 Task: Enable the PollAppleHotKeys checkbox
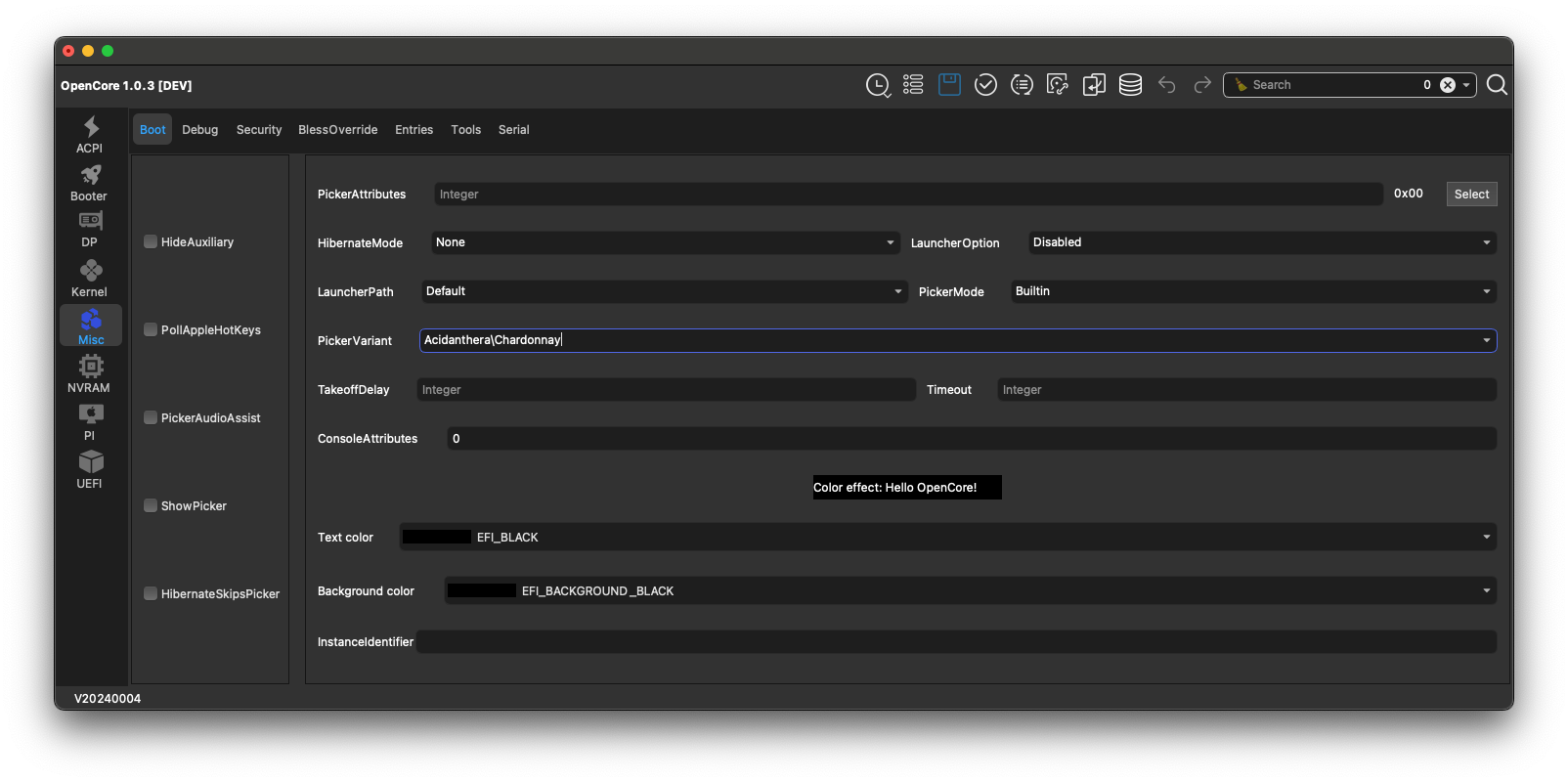tap(151, 329)
